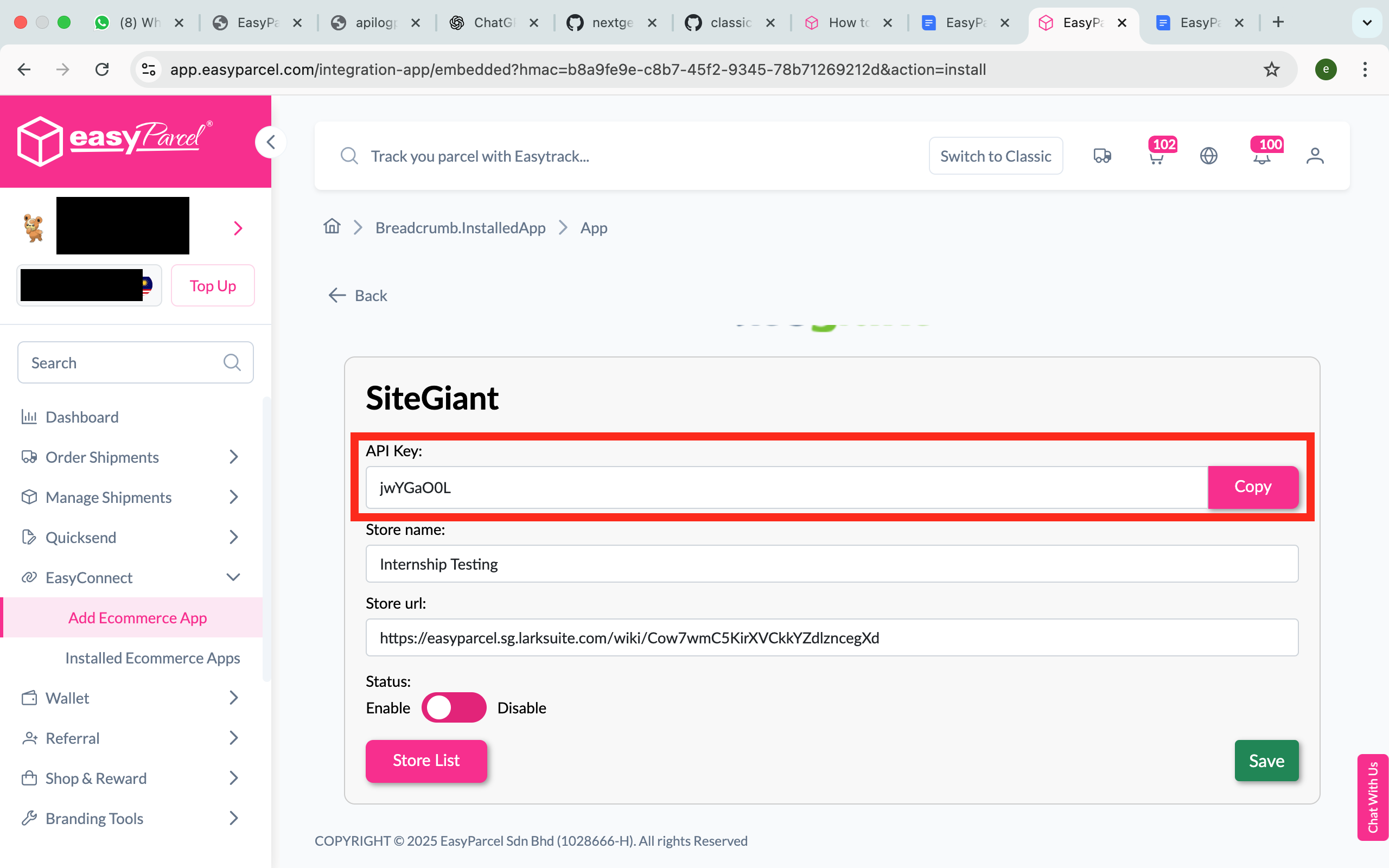1389x868 pixels.
Task: Click the API Key field
Action: pos(787,487)
